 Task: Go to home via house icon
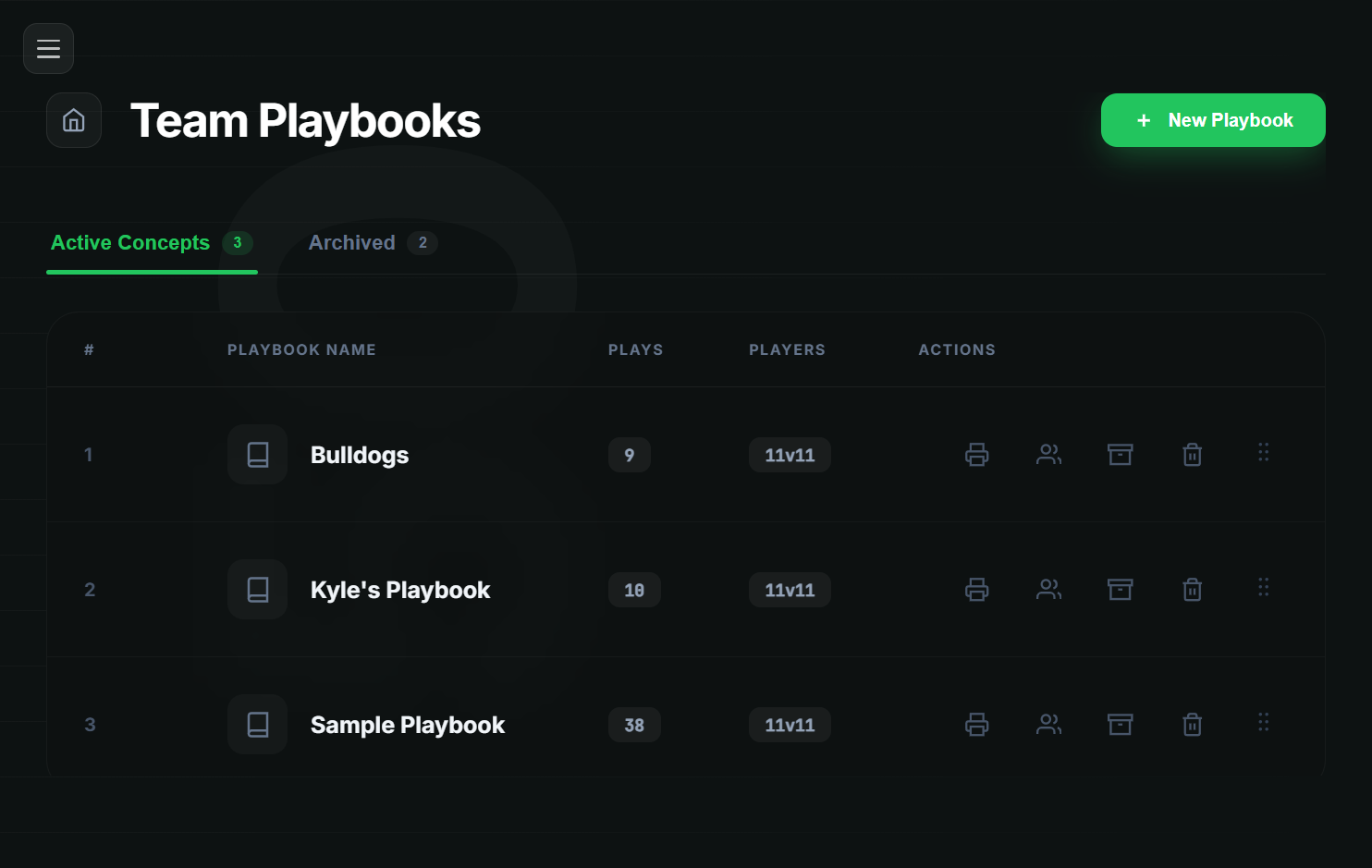click(74, 120)
